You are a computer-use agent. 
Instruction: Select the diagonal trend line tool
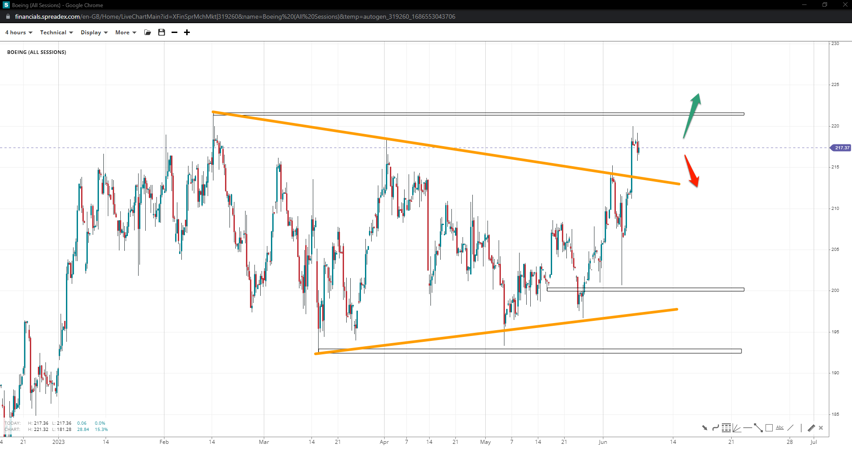(758, 428)
